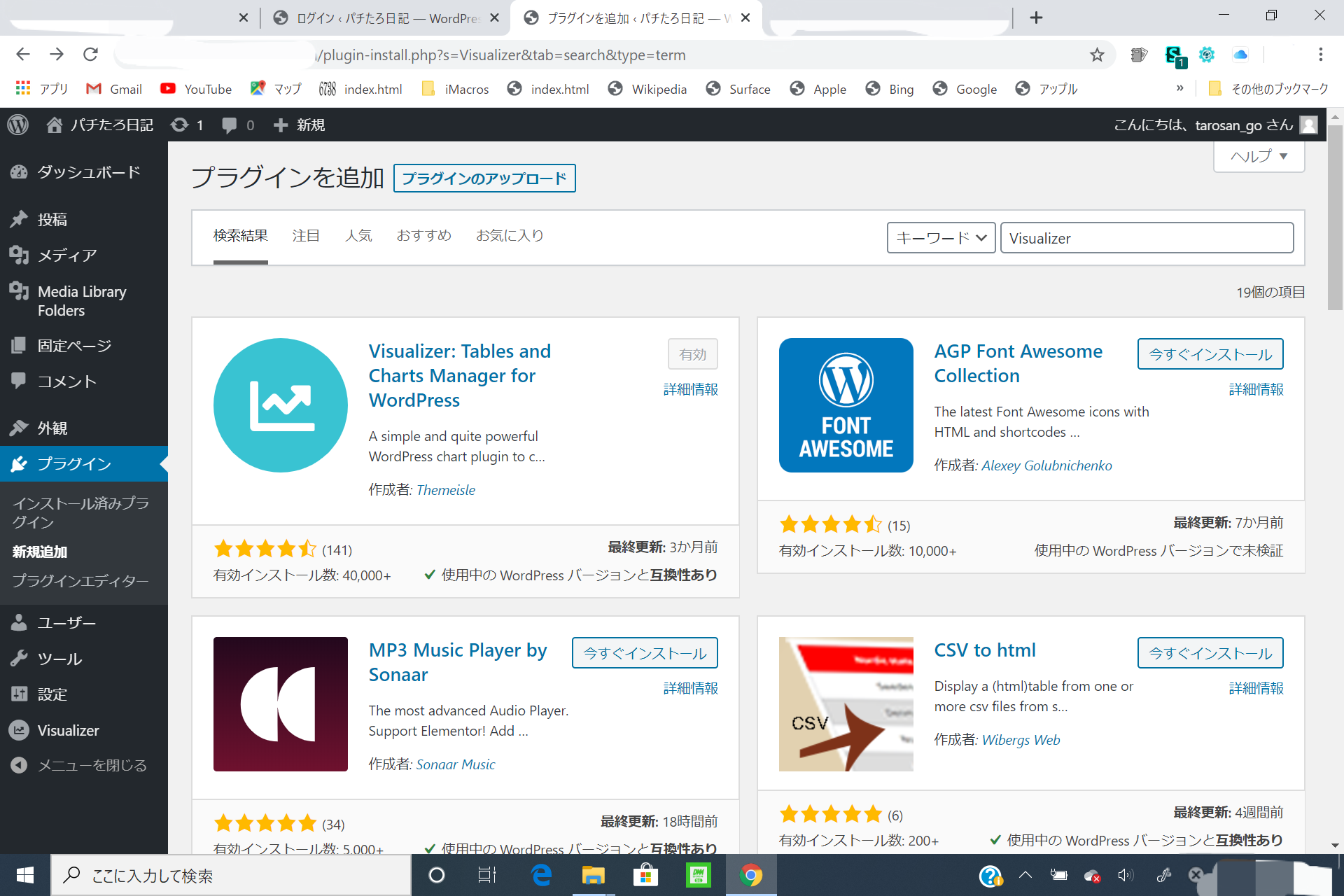Open Windows Start menu

click(x=25, y=875)
